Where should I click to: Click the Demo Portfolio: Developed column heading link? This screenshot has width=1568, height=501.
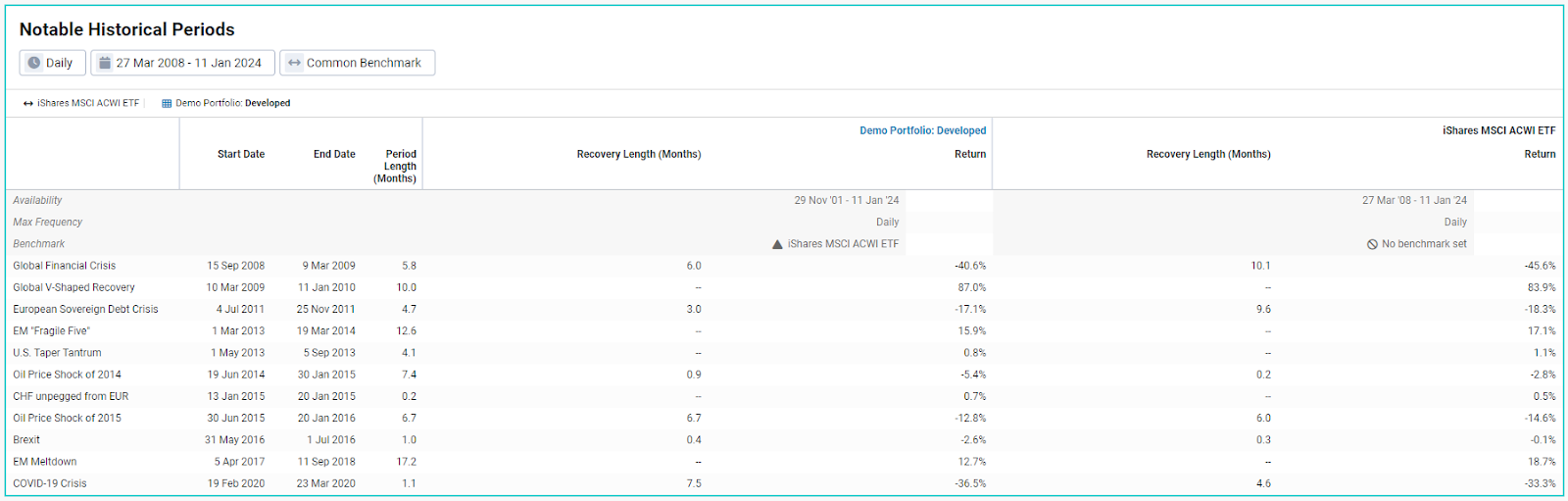click(922, 130)
